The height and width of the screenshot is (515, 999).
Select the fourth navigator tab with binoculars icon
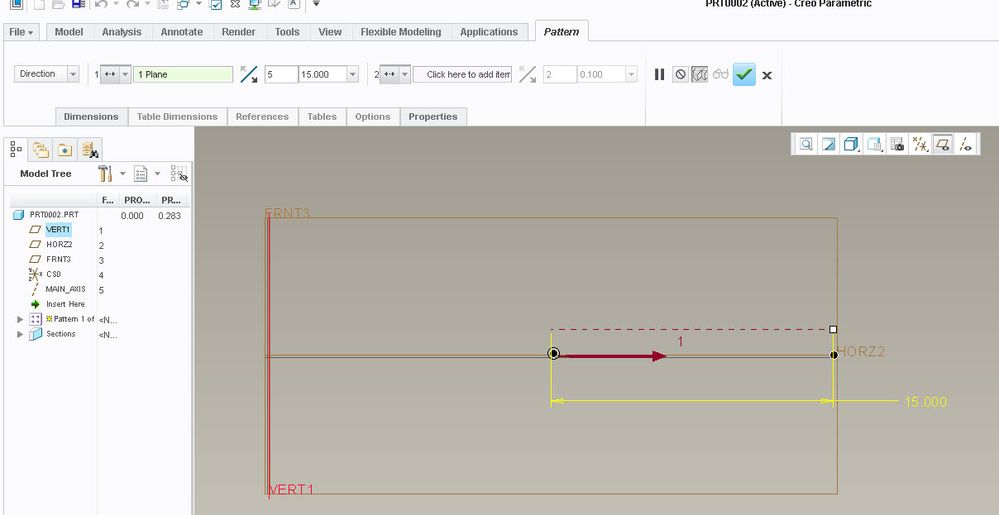pyautogui.click(x=90, y=150)
